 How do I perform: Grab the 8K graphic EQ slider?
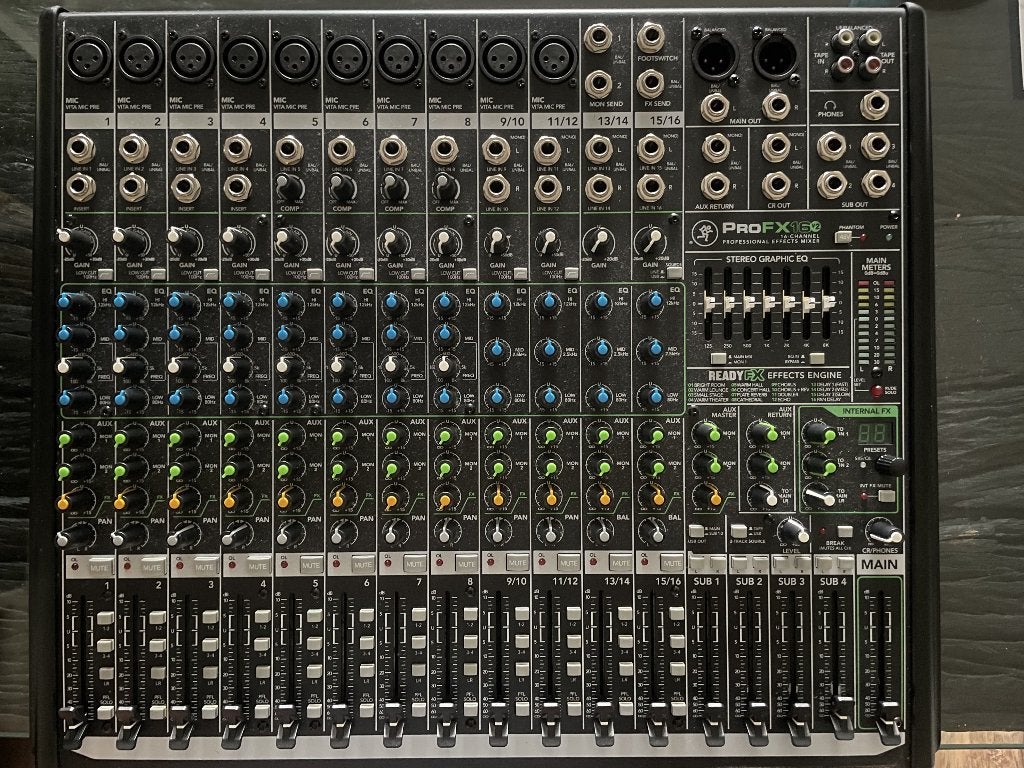point(829,302)
